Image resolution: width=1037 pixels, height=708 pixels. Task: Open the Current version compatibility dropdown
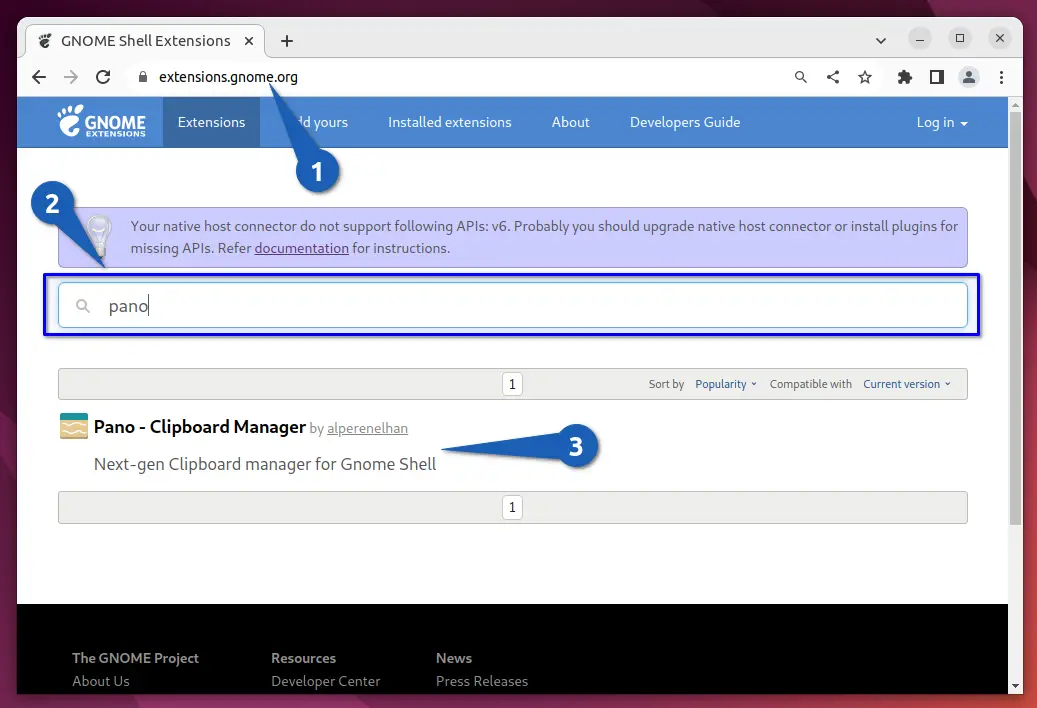[906, 383]
